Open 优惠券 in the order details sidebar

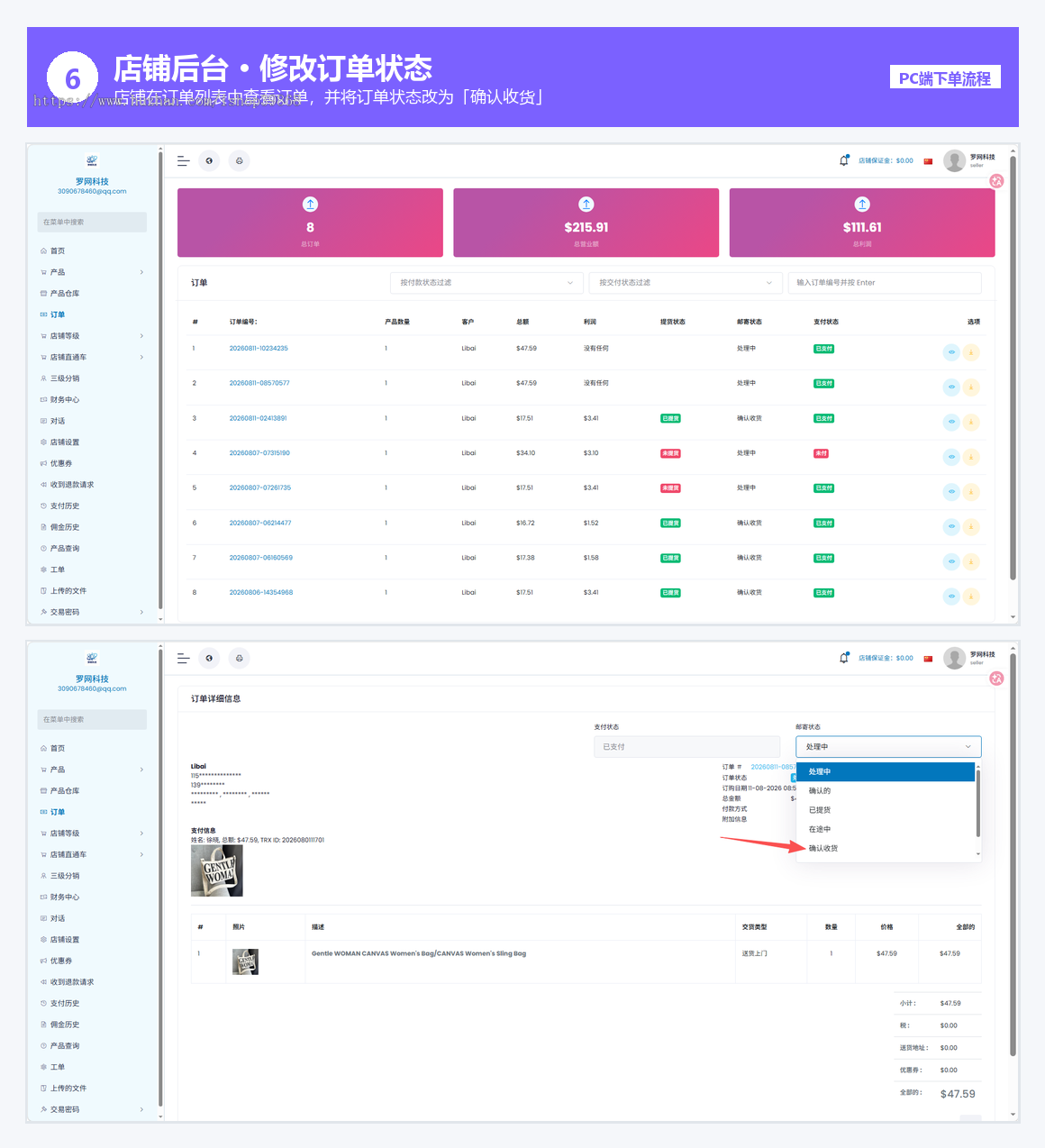point(60,961)
